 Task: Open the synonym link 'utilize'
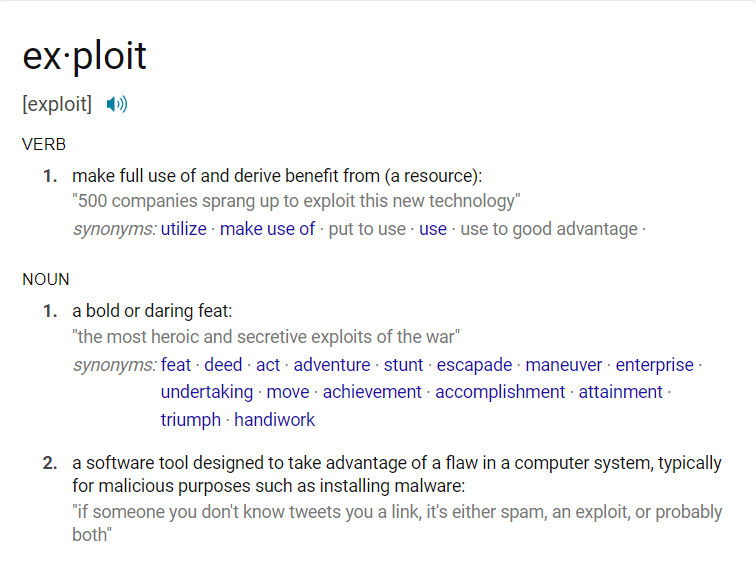tap(184, 229)
